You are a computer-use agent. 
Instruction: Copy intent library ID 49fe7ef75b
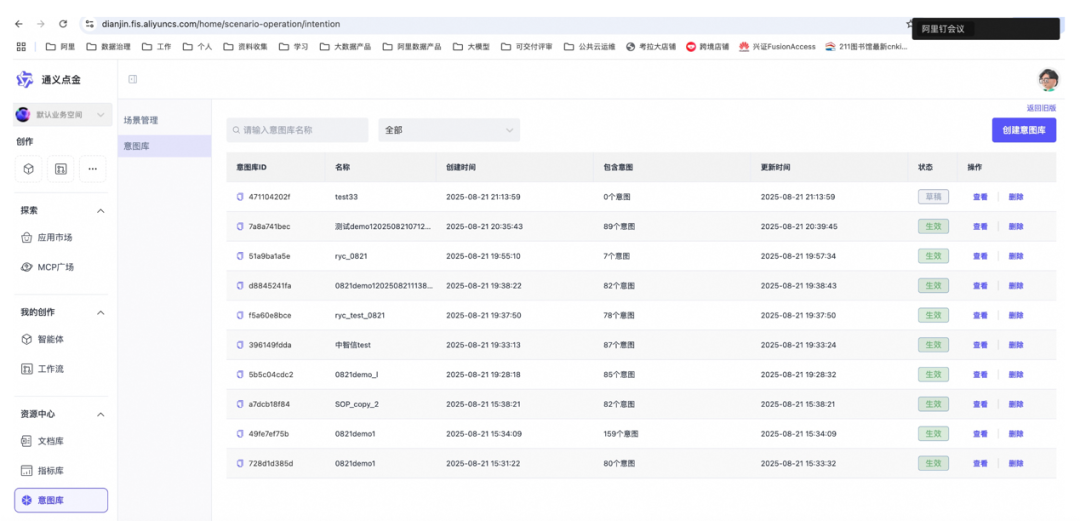(240, 434)
